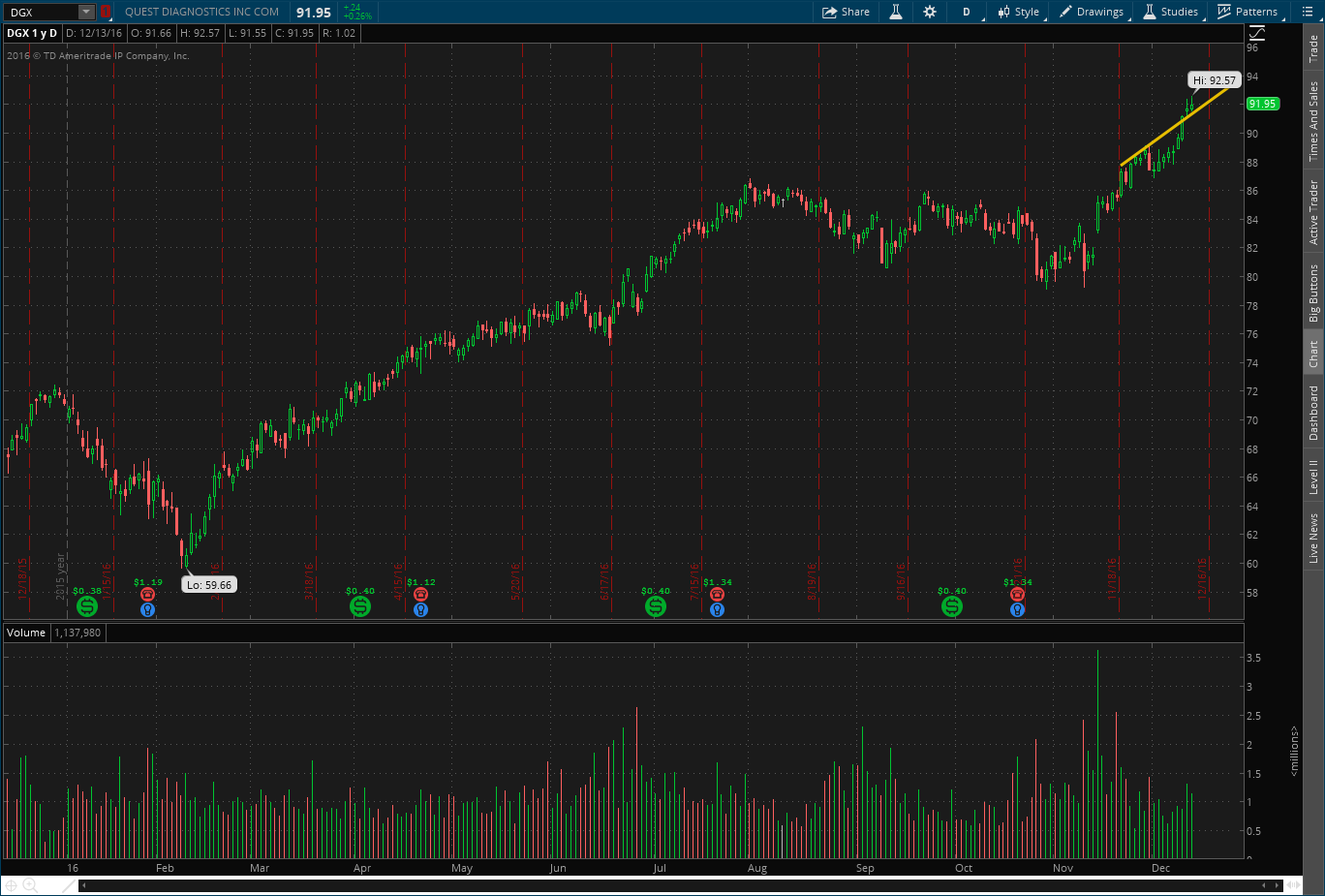Image resolution: width=1325 pixels, height=896 pixels.
Task: Click the QUEST DIAGNOSTICS INC COM name
Action: click(x=201, y=12)
